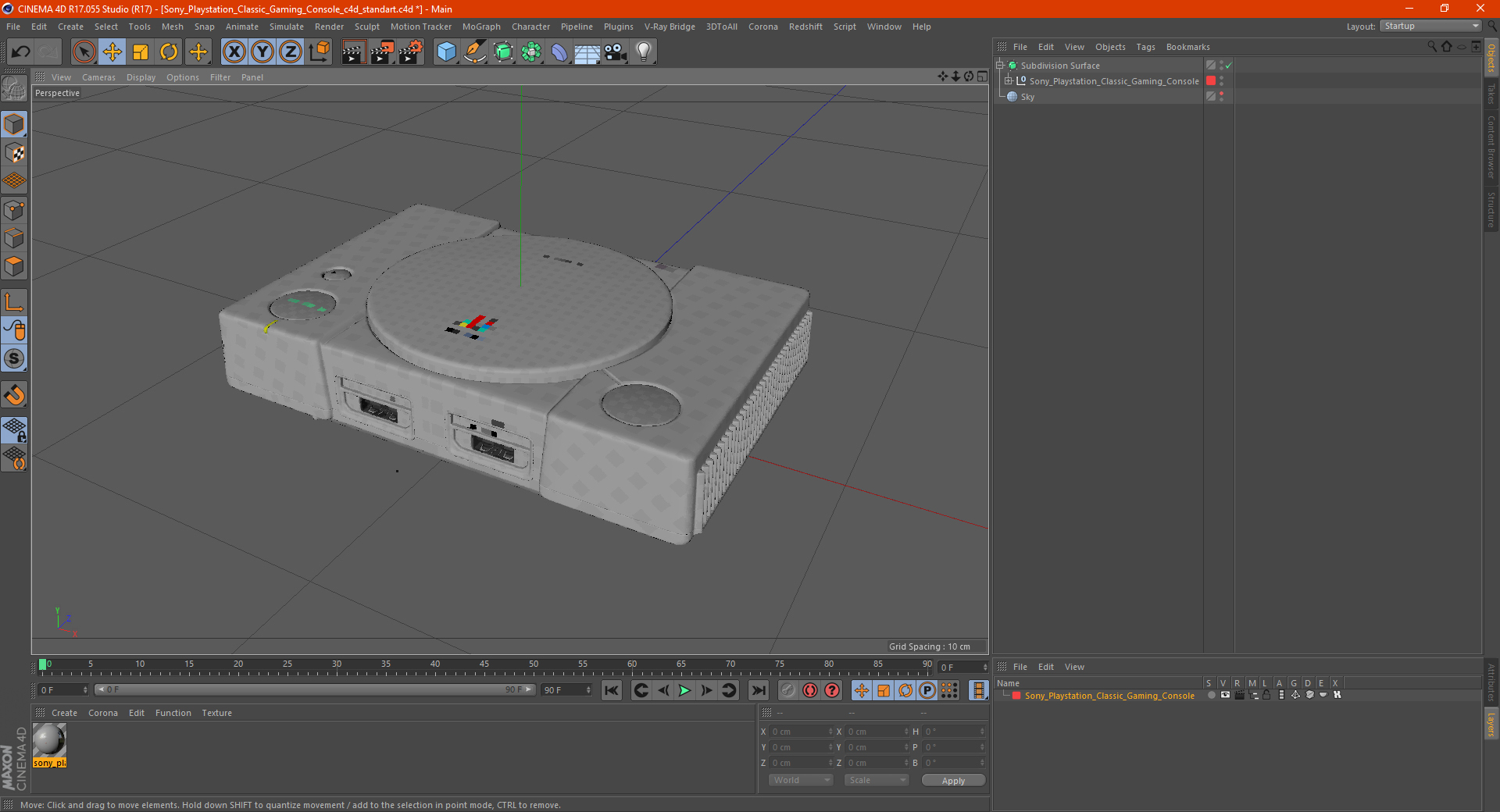
Task: Open the MoGraph menu
Action: click(481, 27)
